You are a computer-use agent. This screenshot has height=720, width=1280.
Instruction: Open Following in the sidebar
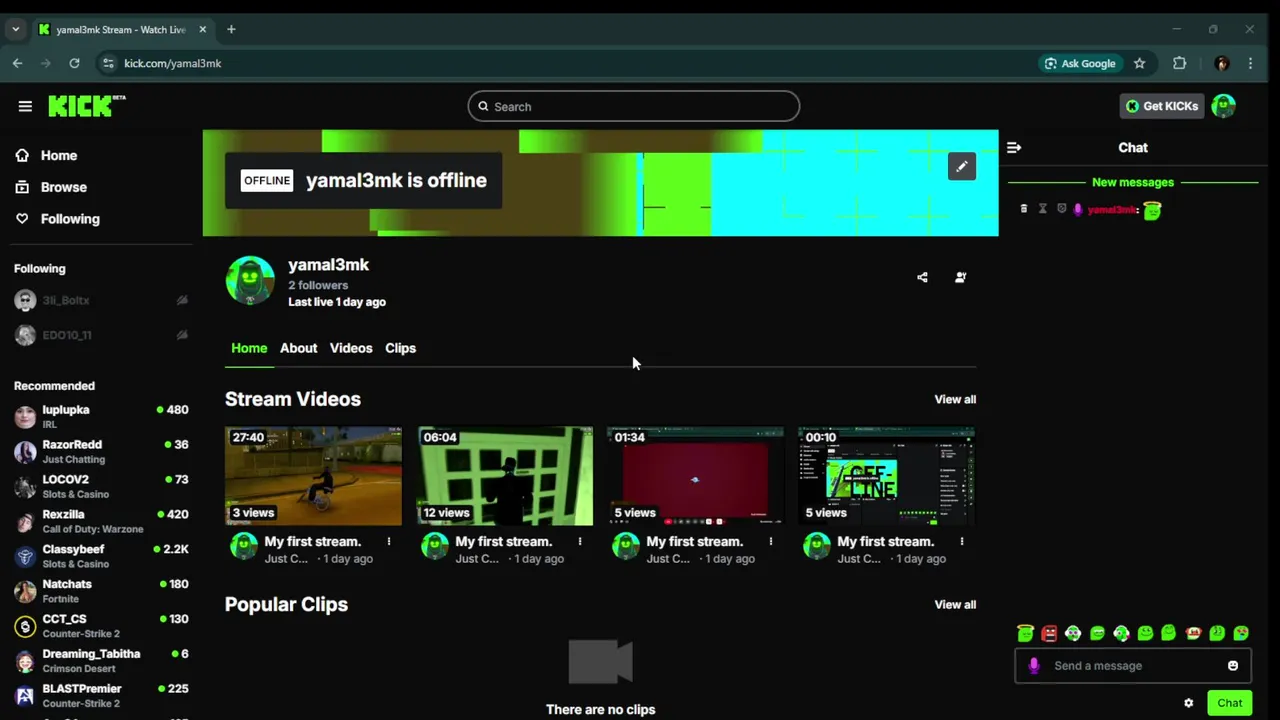point(57,219)
